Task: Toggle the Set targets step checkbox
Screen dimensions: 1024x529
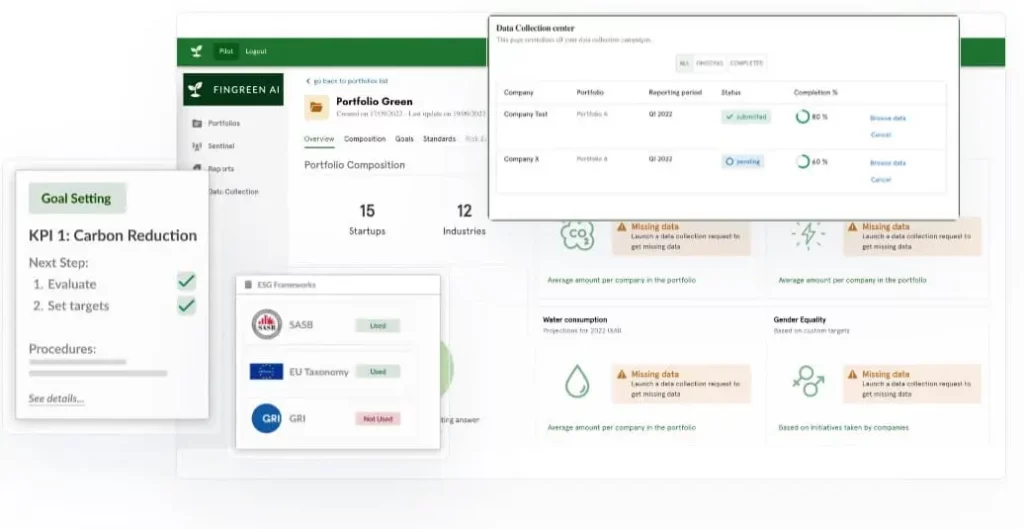Action: point(186,305)
